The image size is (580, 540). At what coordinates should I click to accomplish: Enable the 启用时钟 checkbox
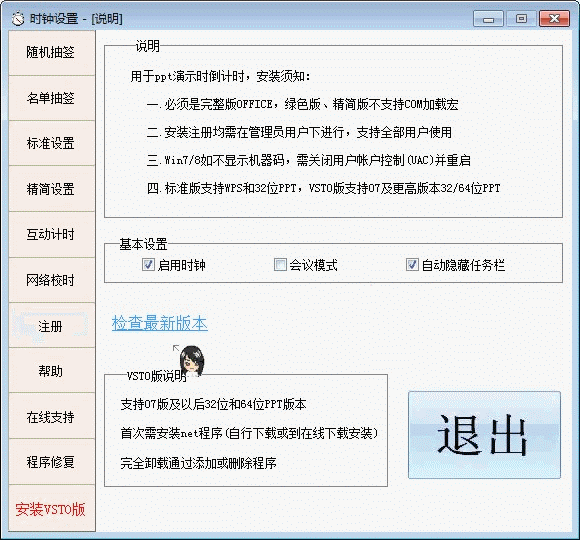(x=148, y=264)
